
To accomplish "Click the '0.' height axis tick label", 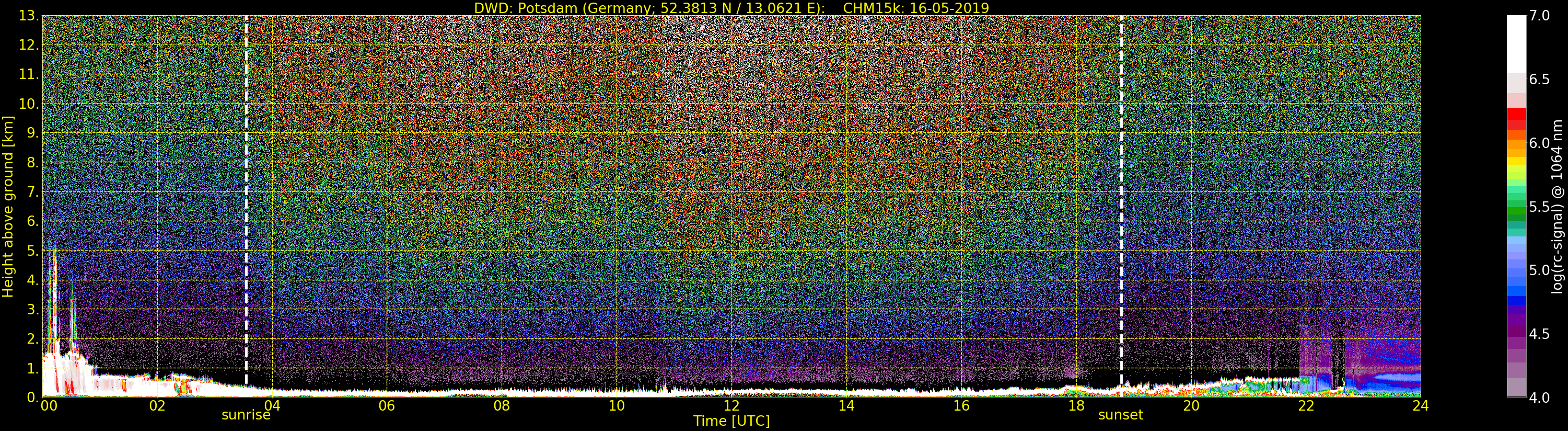I will pyautogui.click(x=33, y=398).
